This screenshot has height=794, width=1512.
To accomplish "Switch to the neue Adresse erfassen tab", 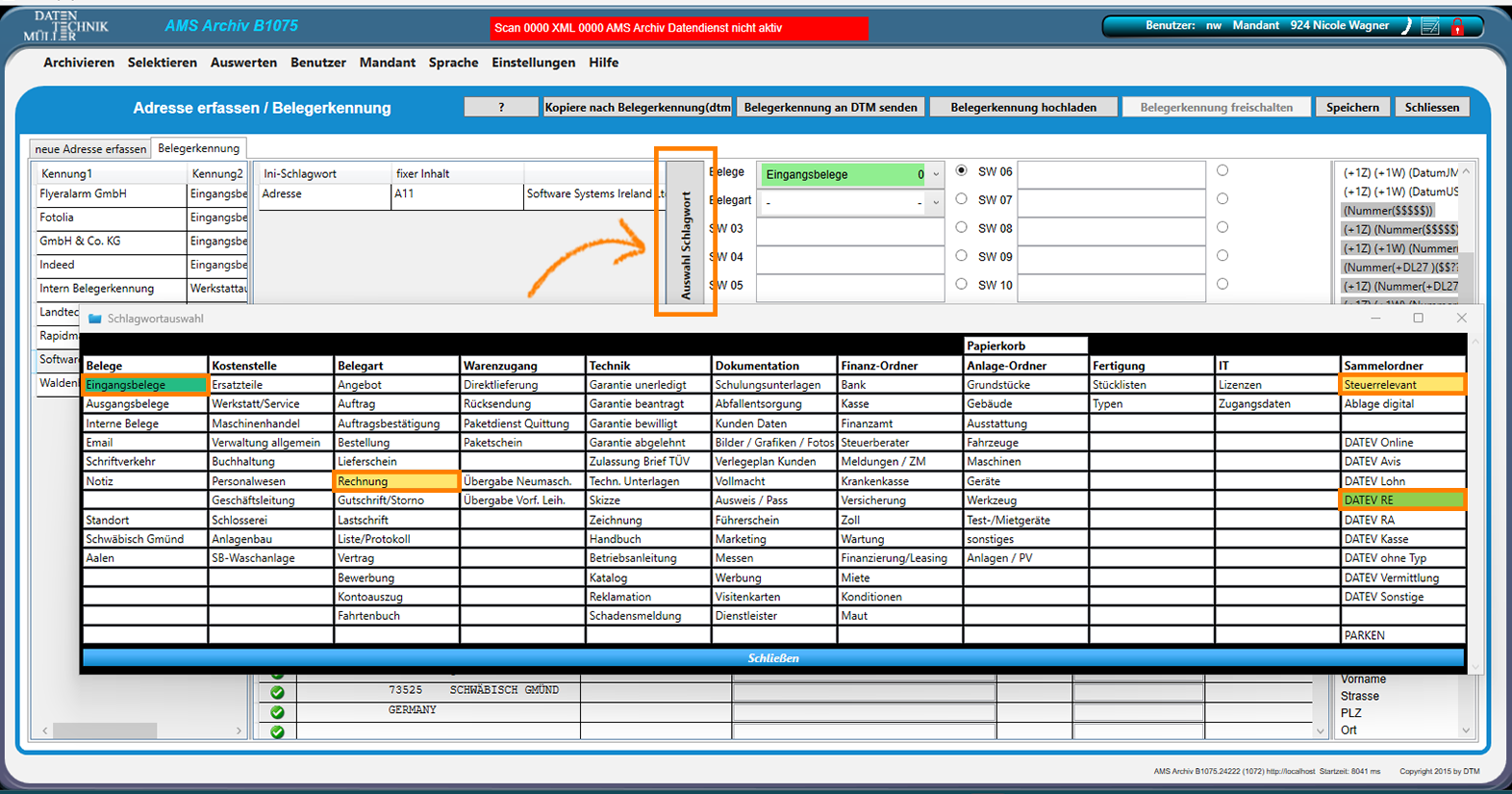I will [90, 149].
